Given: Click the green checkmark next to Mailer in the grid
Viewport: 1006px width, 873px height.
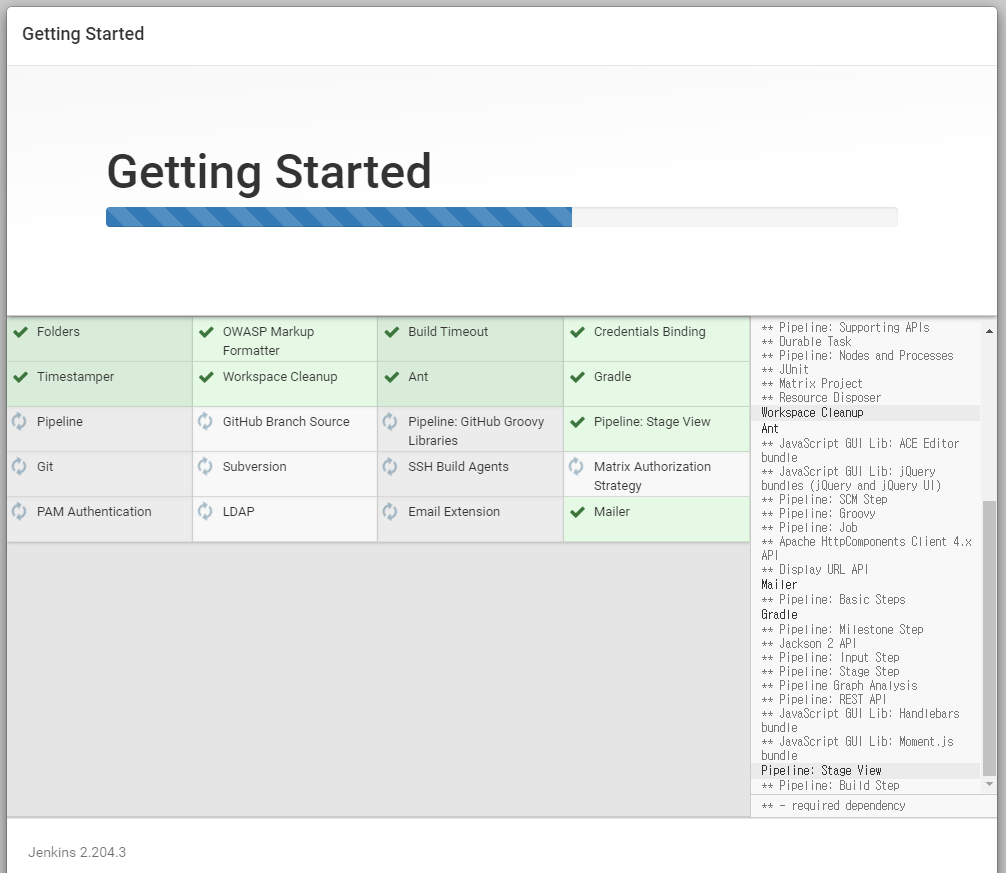Looking at the screenshot, I should 577,511.
